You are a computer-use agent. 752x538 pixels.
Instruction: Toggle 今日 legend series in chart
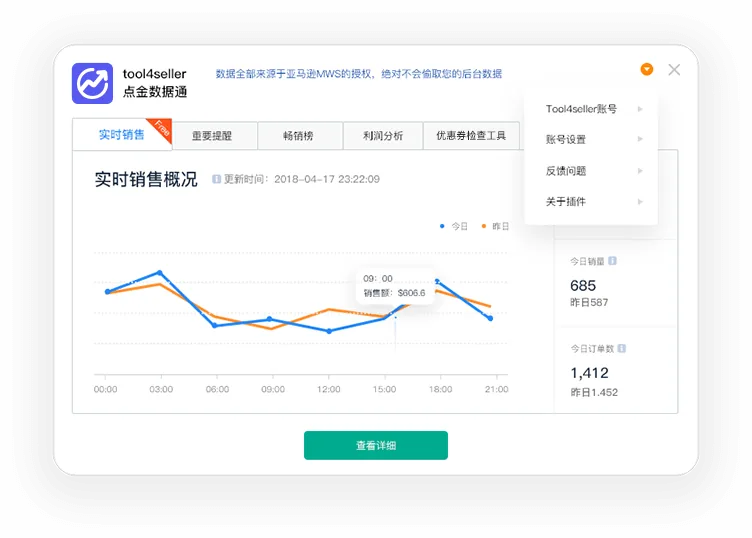tap(453, 226)
